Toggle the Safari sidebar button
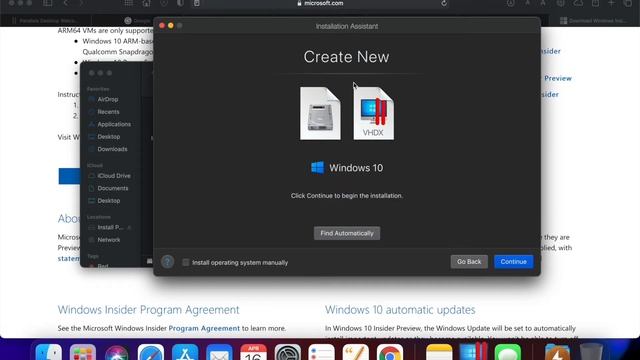Viewport: 640px width, 360px height. tap(47, 3)
